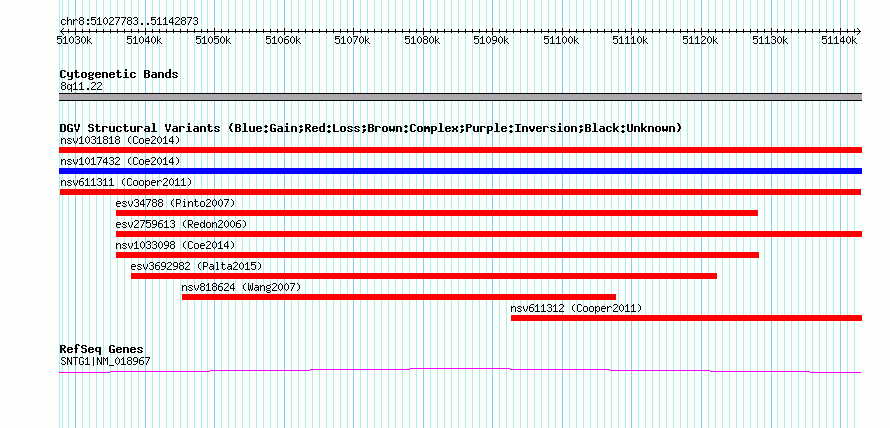
Task: Select the esv2759613 variant bar
Action: [x=489, y=234]
